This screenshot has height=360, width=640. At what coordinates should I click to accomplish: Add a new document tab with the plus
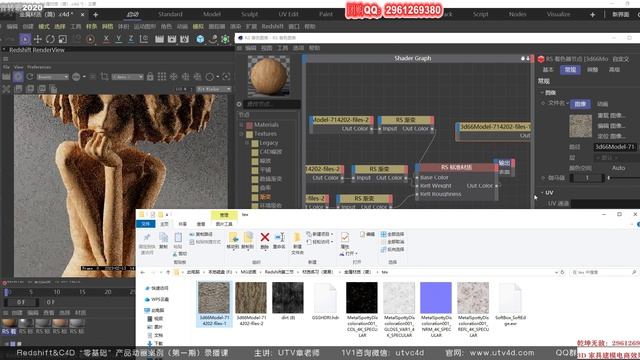click(x=96, y=15)
